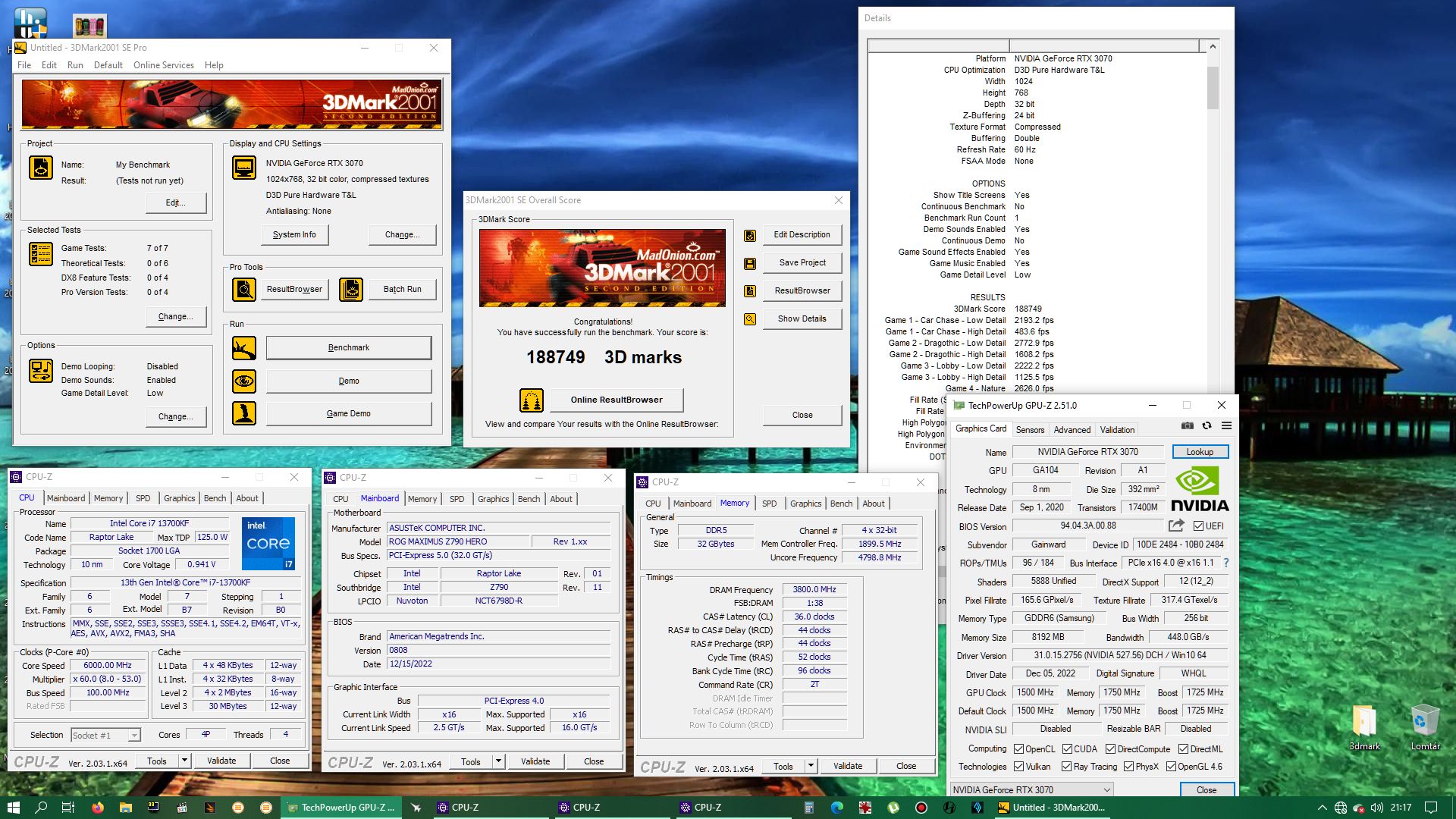Switch to the Validation tab in GPU-Z
Viewport: 1456px width, 819px height.
pos(1117,429)
